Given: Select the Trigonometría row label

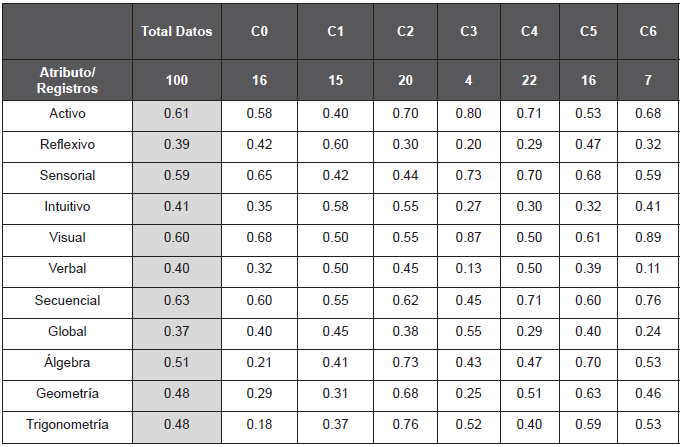Looking at the screenshot, I should (x=67, y=425).
